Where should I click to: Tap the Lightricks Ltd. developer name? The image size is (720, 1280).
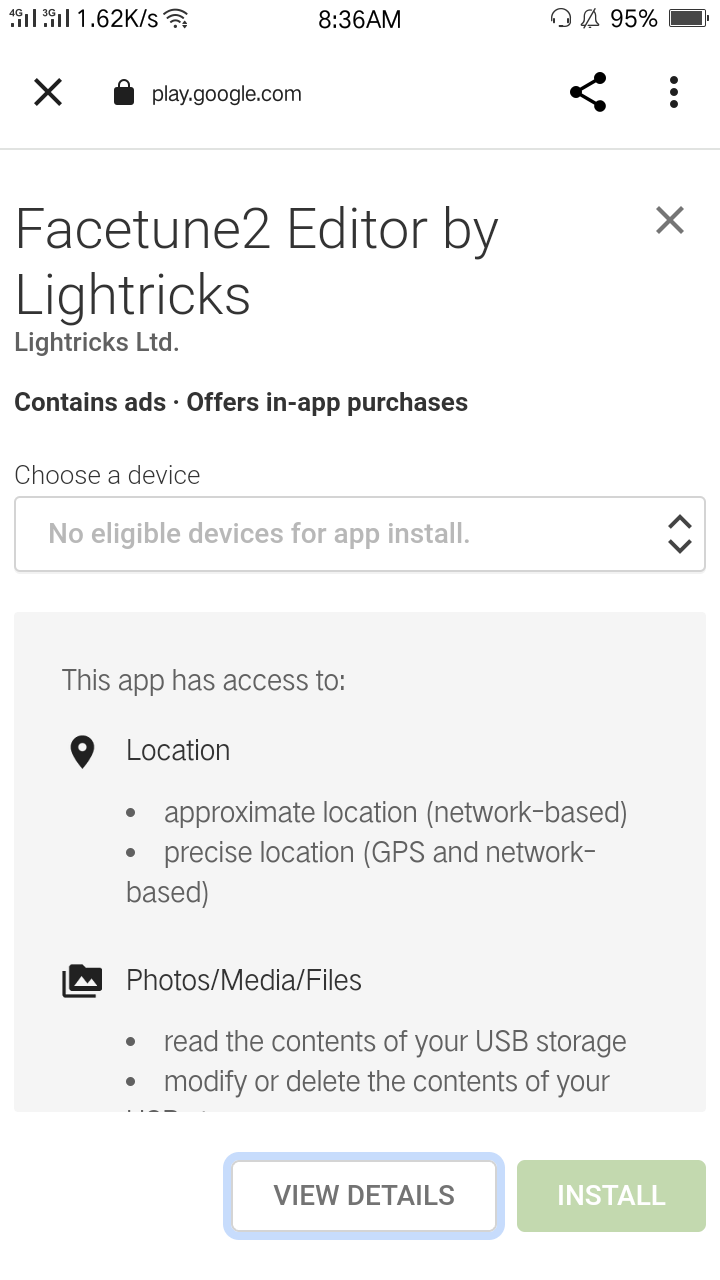point(97,342)
